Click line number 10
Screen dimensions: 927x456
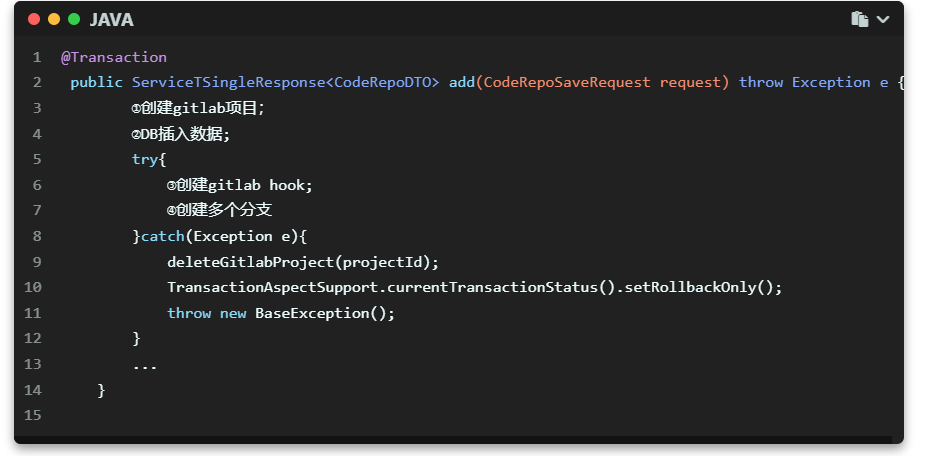33,287
